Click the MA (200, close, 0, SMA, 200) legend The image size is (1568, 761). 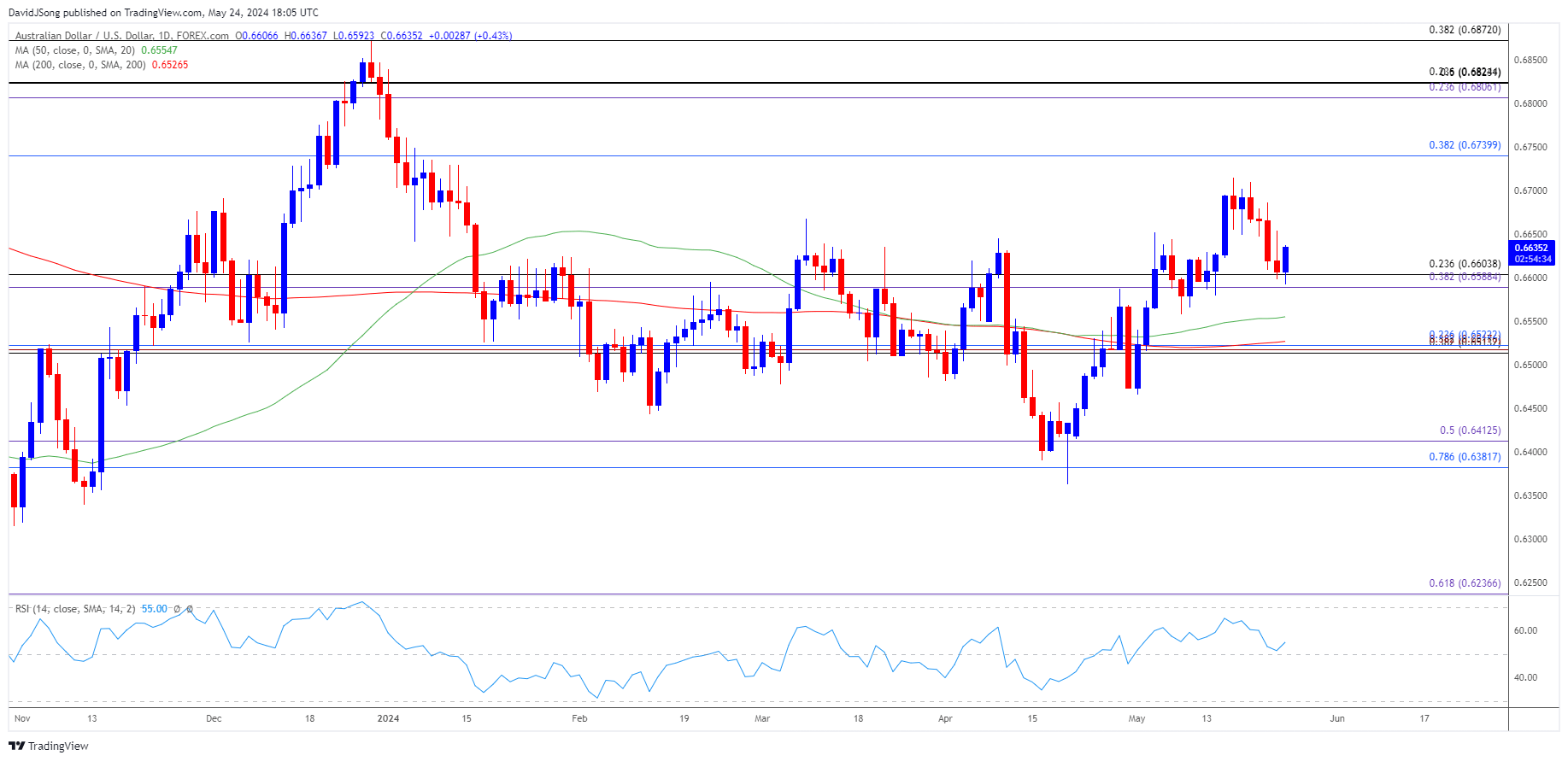coord(80,65)
